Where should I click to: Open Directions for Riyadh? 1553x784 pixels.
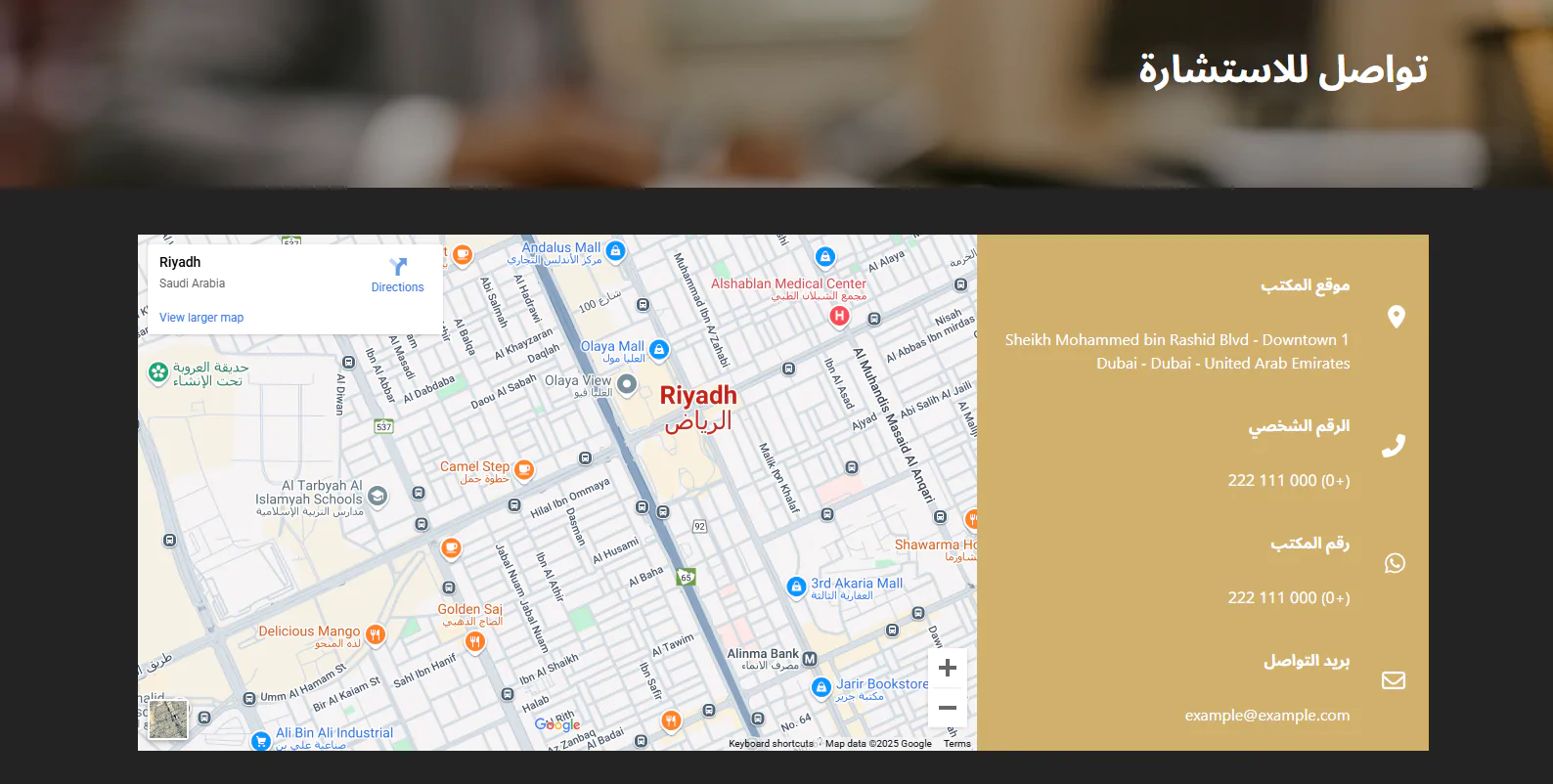coord(397,275)
